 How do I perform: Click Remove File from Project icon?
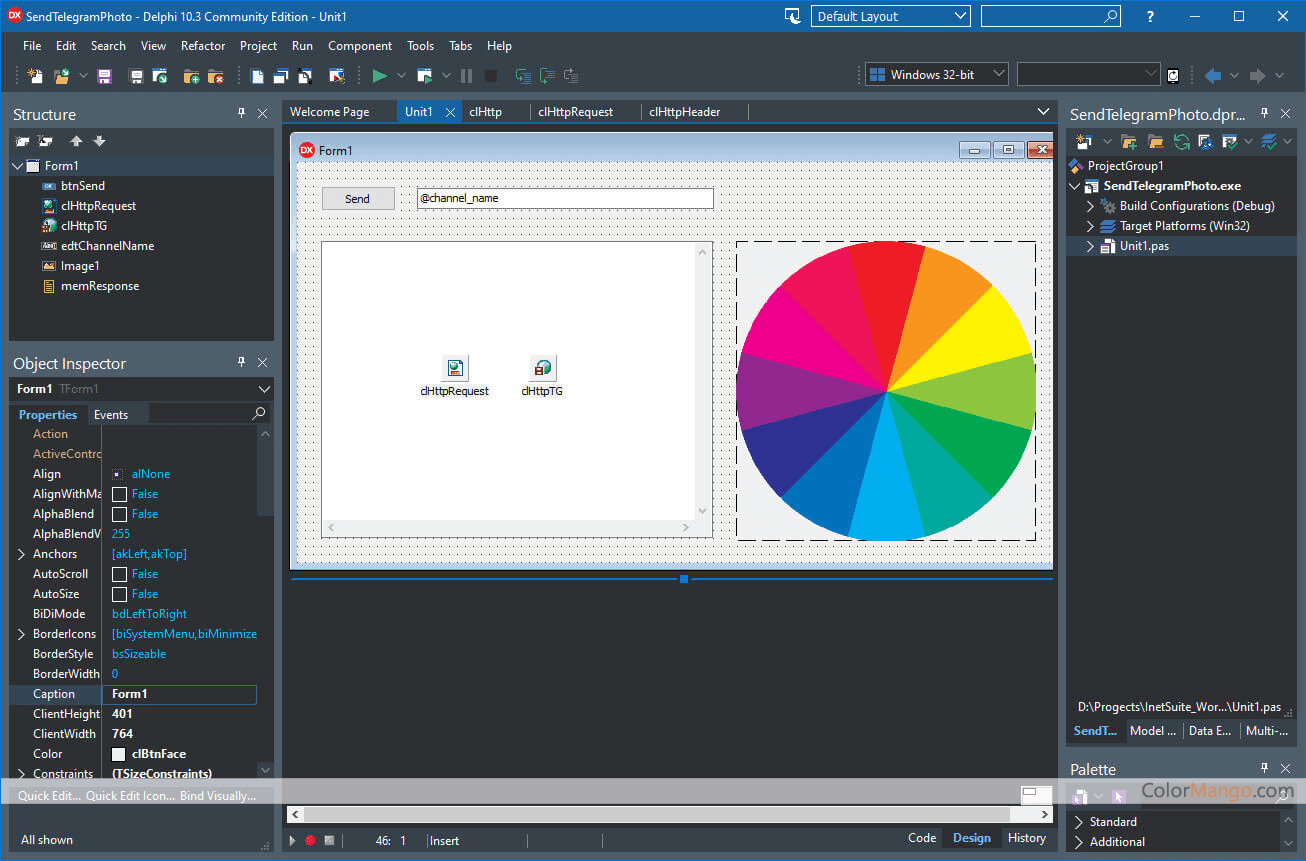216,76
